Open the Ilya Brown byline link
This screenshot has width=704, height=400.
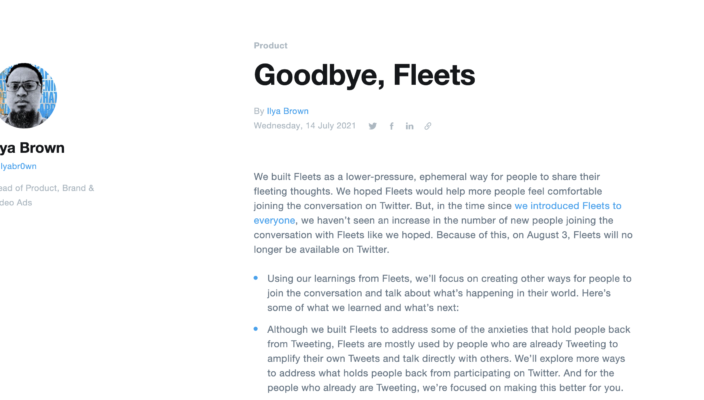pos(288,111)
